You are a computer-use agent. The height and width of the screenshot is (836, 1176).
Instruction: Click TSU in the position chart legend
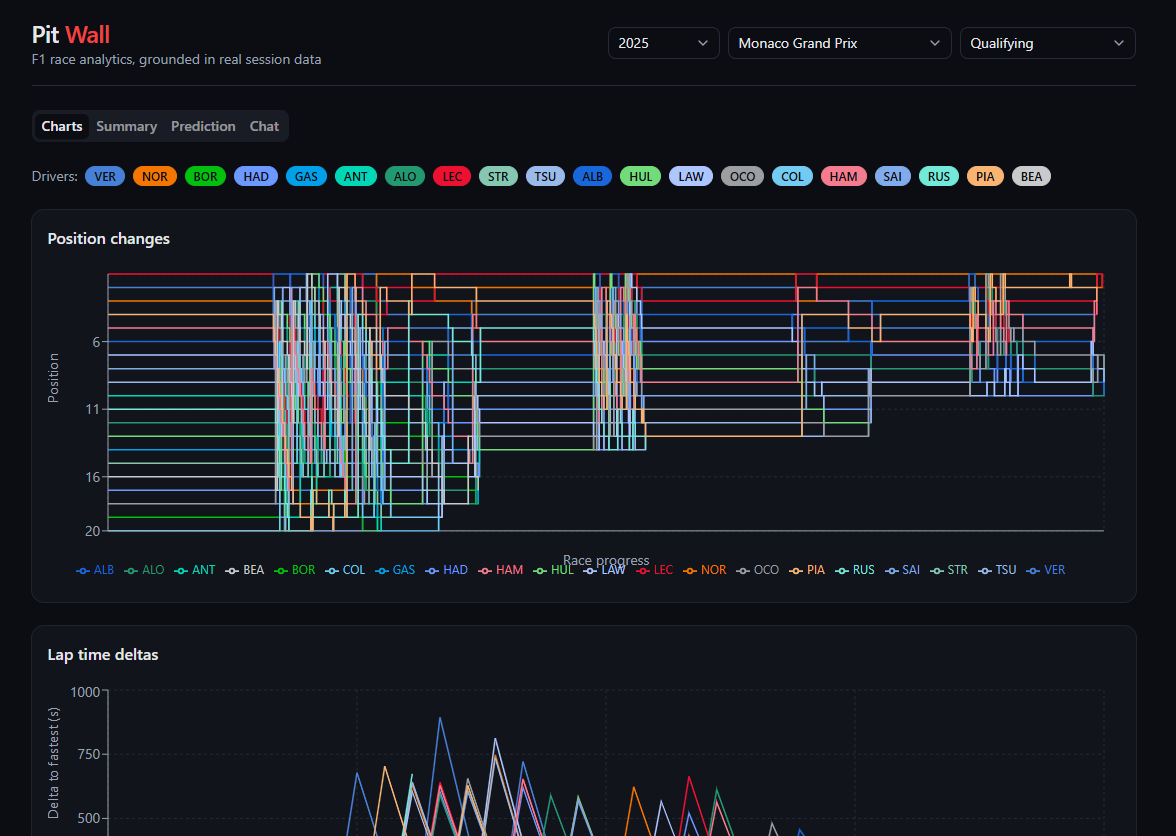click(x=998, y=570)
